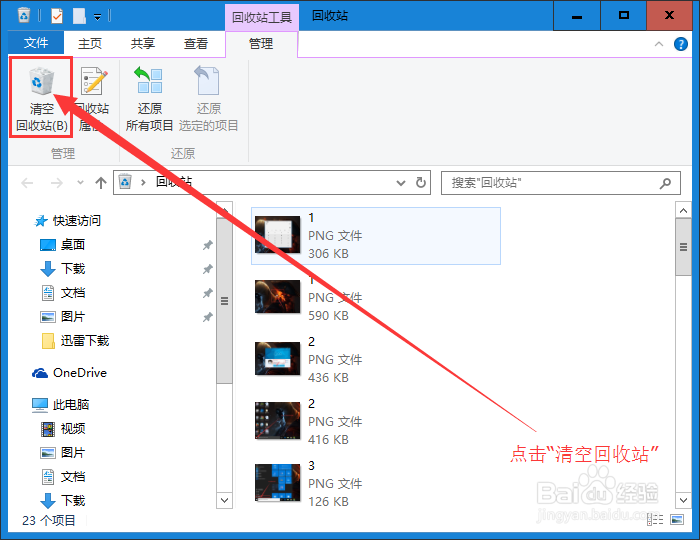The height and width of the screenshot is (540, 700).
Task: Open 下载 under This PC
Action: click(62, 501)
